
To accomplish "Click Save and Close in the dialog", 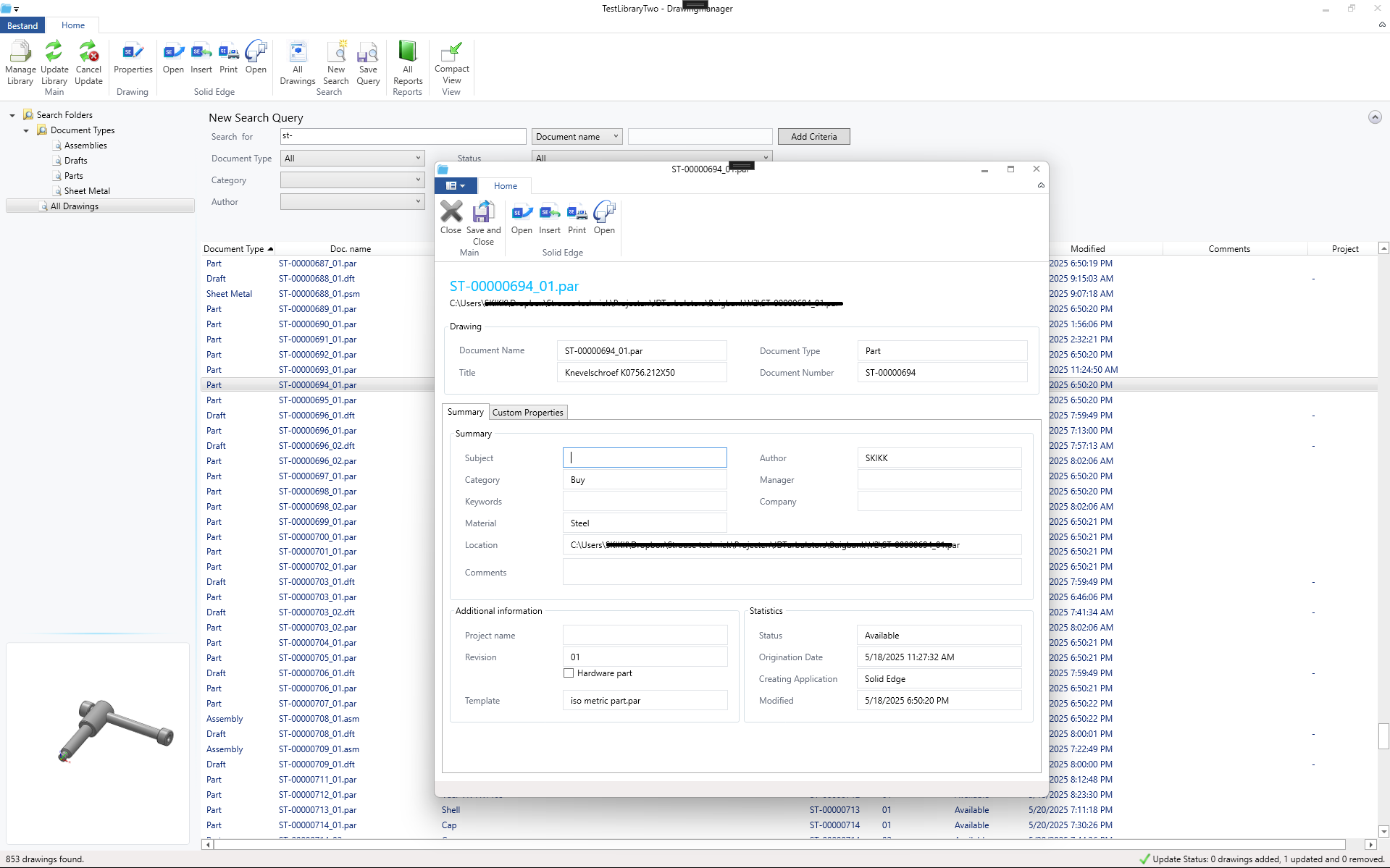I will point(483,217).
